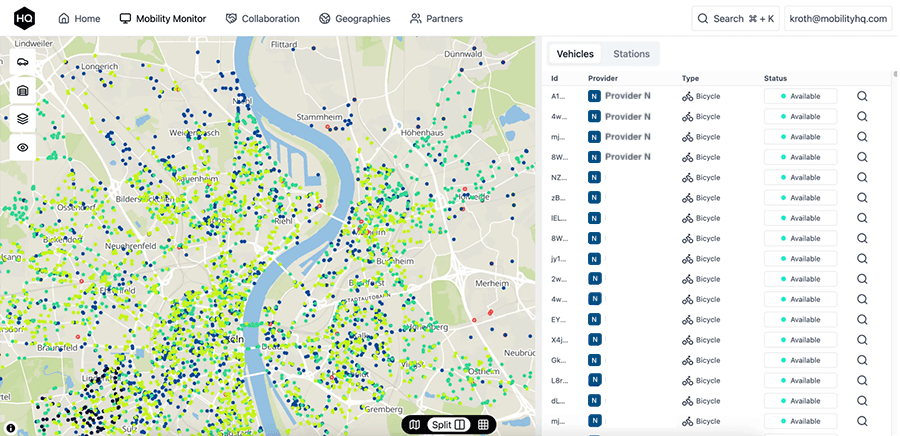This screenshot has width=900, height=436.
Task: Click the Partners navigation link
Action: (x=436, y=19)
